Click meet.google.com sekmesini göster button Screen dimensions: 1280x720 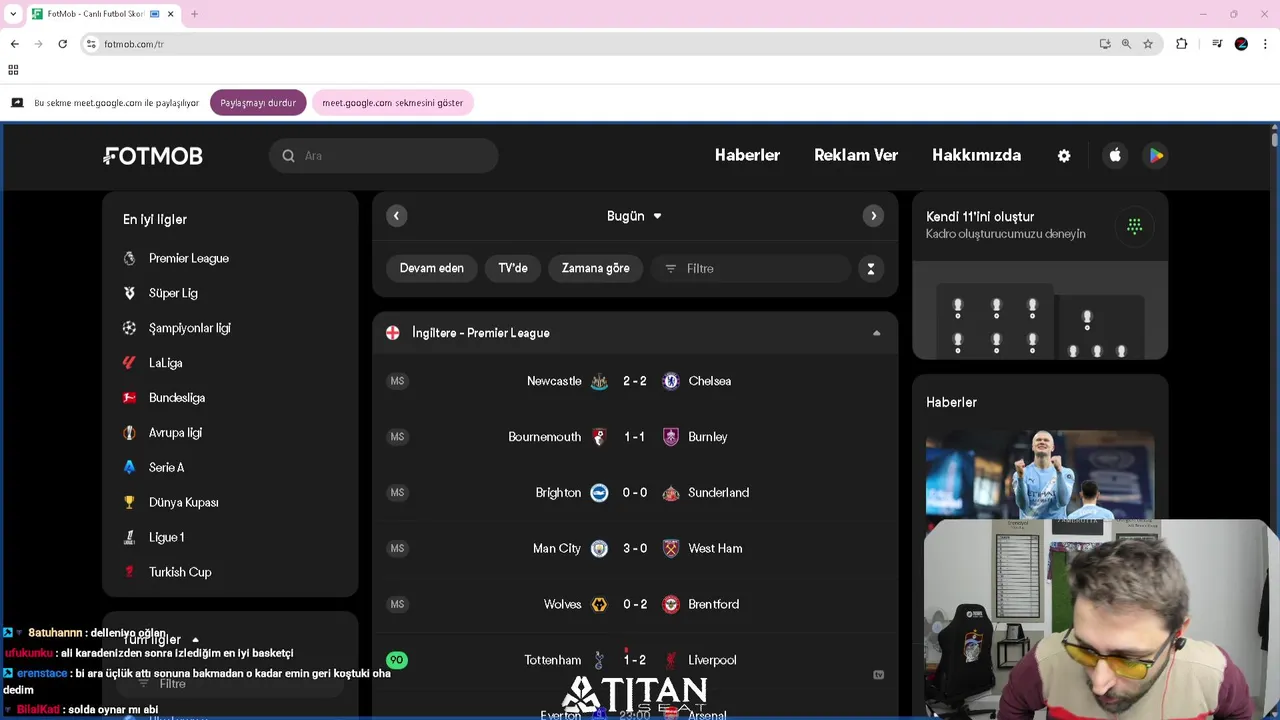[x=392, y=103]
